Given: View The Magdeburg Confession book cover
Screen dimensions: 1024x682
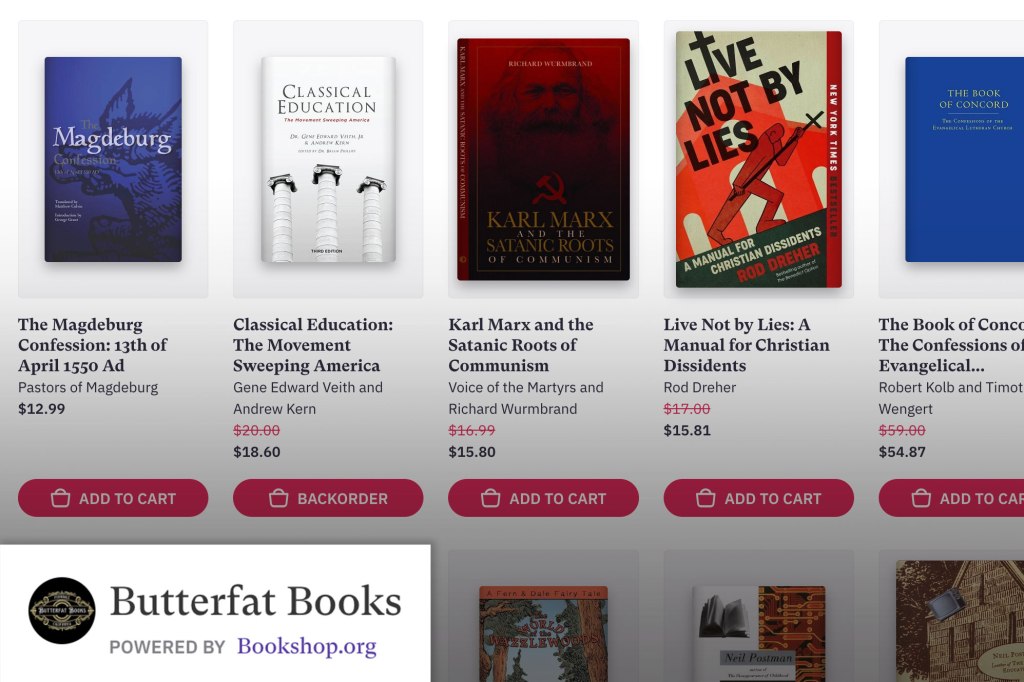Looking at the screenshot, I should (113, 159).
